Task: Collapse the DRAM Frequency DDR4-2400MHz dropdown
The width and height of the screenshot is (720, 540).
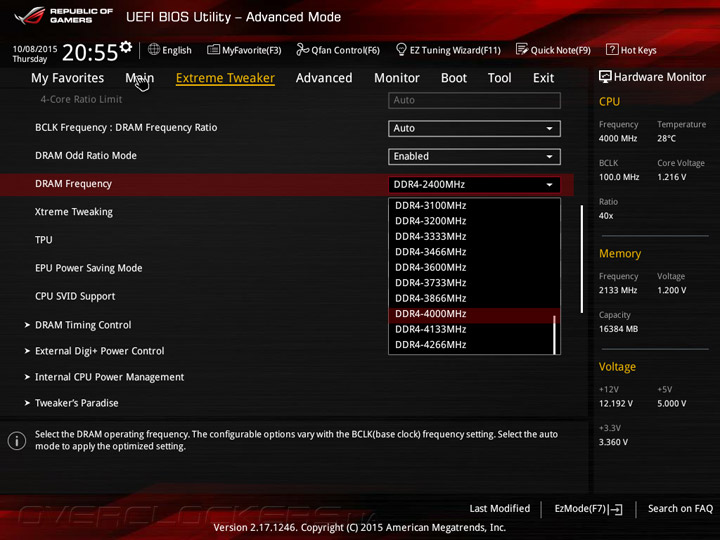Action: point(474,185)
